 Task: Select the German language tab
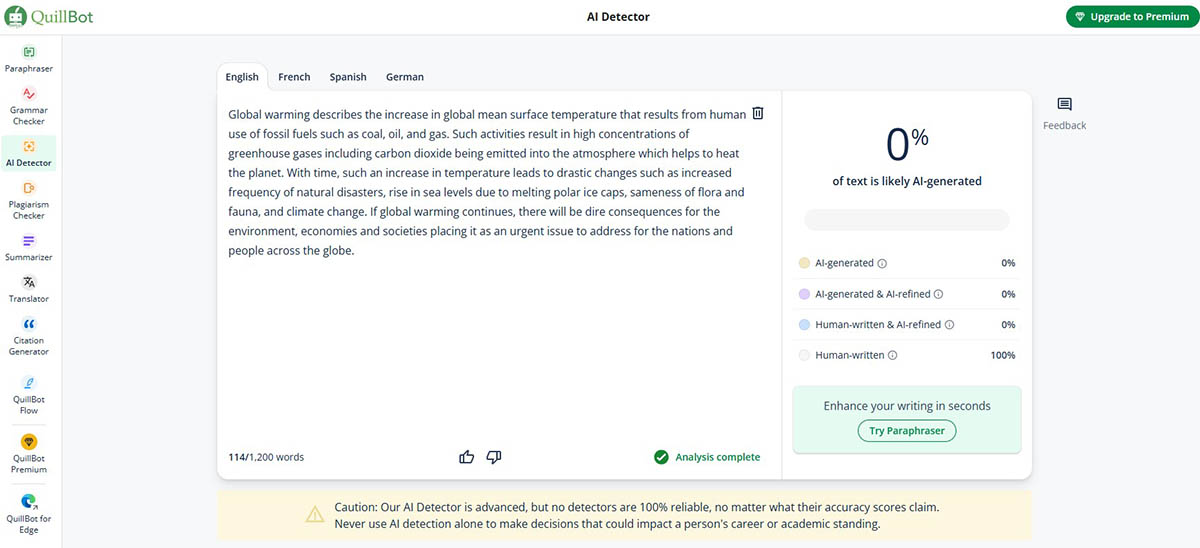coord(405,77)
